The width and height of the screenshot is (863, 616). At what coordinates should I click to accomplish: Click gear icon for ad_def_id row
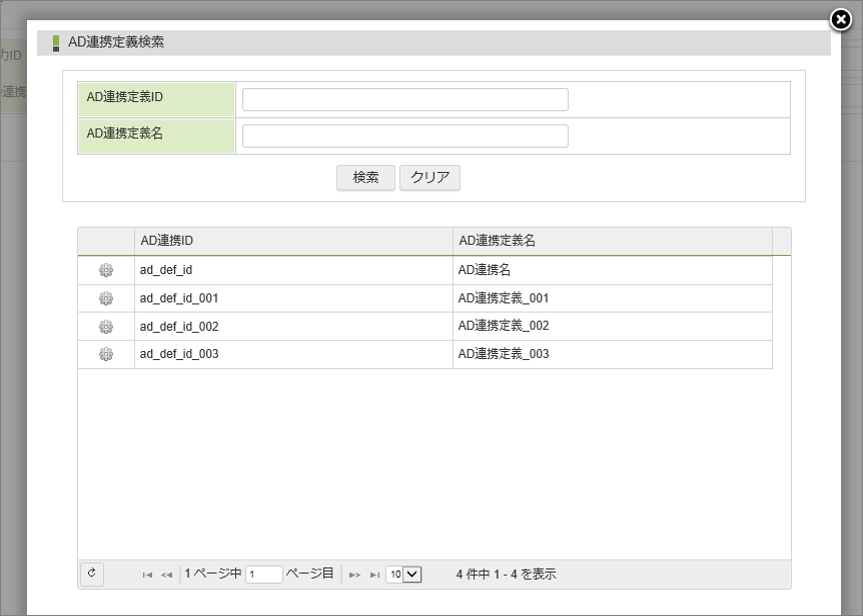(106, 270)
